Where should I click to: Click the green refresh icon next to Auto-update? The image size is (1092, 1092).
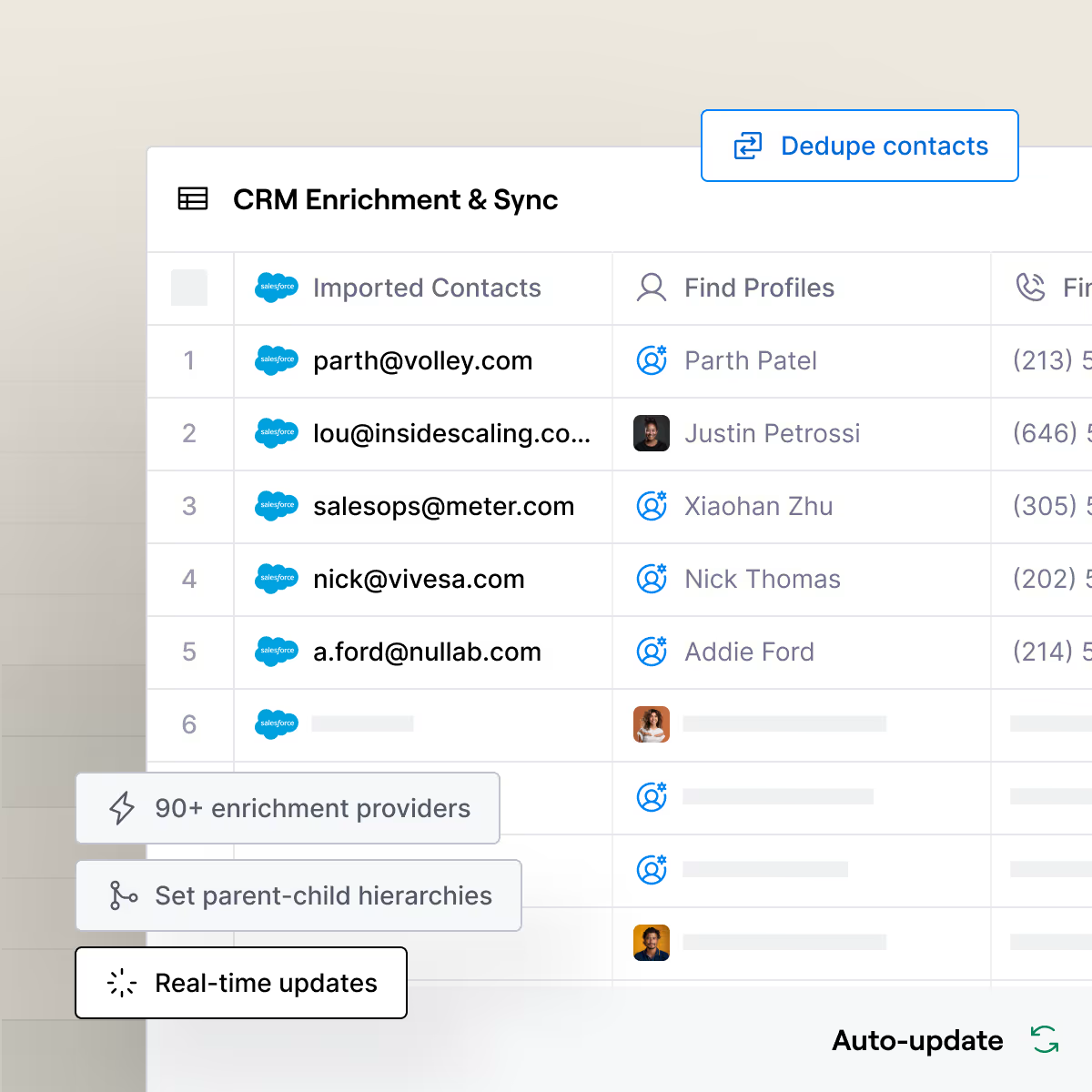(1045, 1040)
